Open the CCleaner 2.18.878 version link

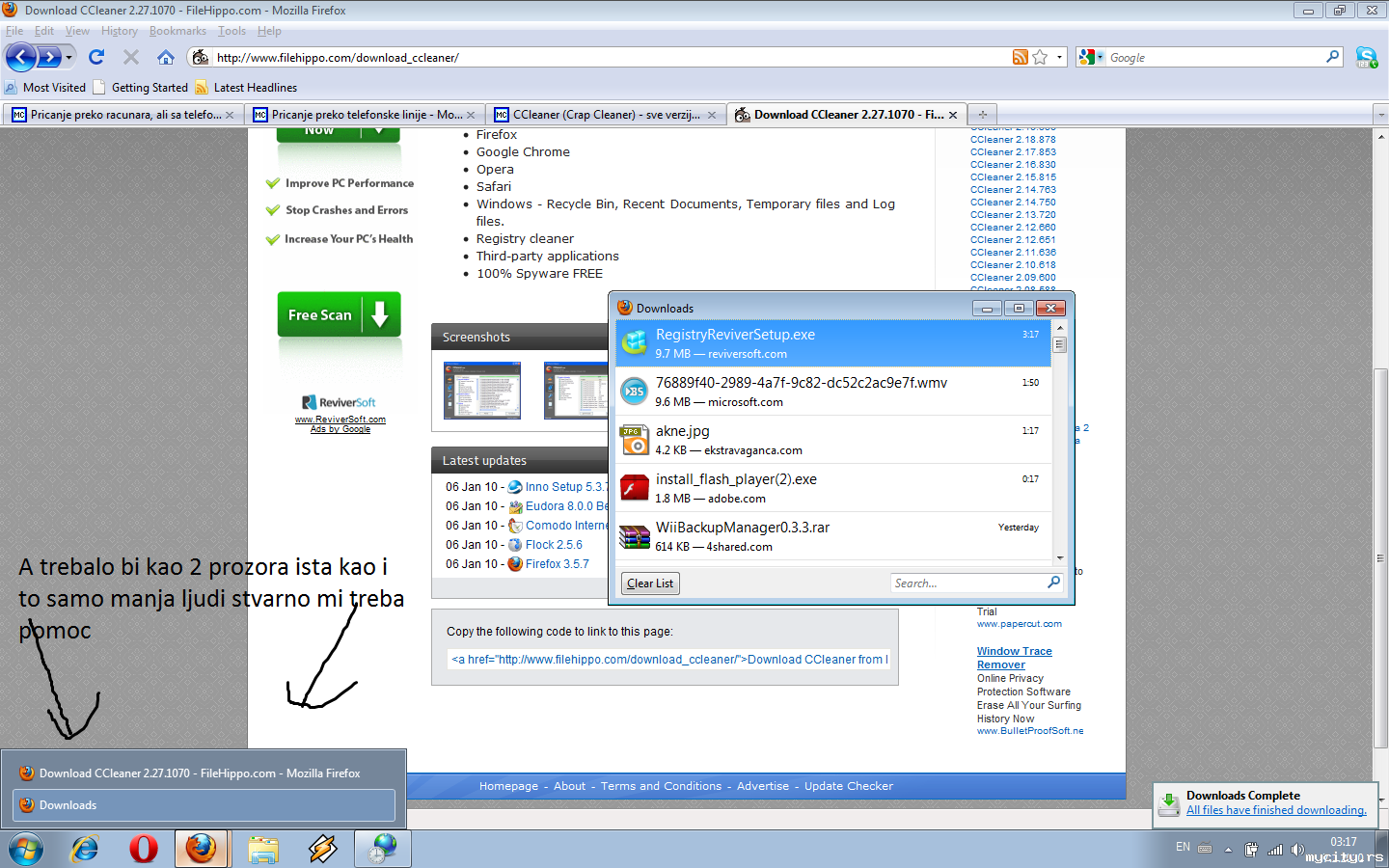point(1013,140)
